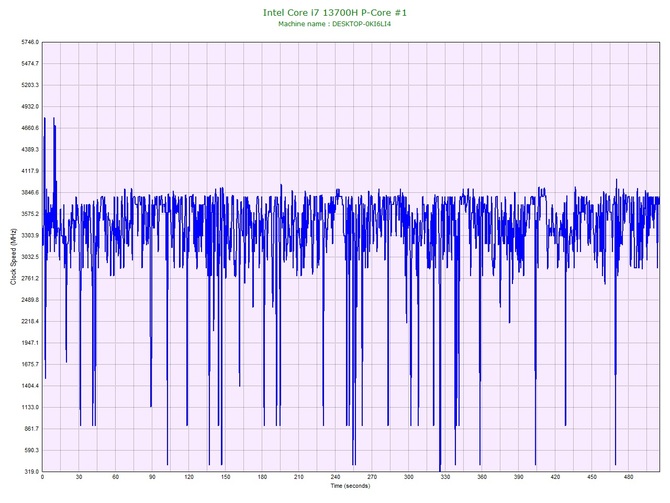Click the 240 seconds x-axis tick
This screenshot has height=503, width=670.
(x=335, y=477)
